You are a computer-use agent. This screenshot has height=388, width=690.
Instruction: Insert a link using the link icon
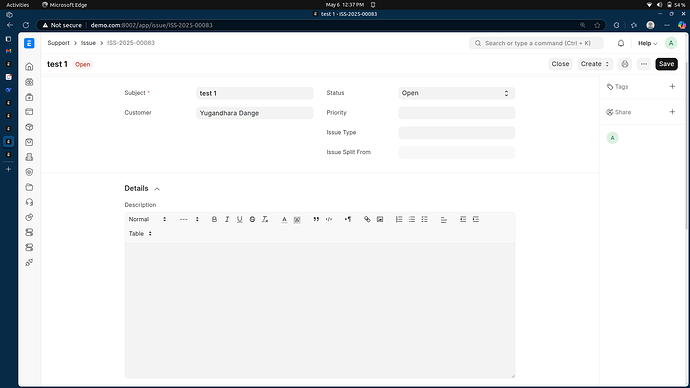[367, 219]
